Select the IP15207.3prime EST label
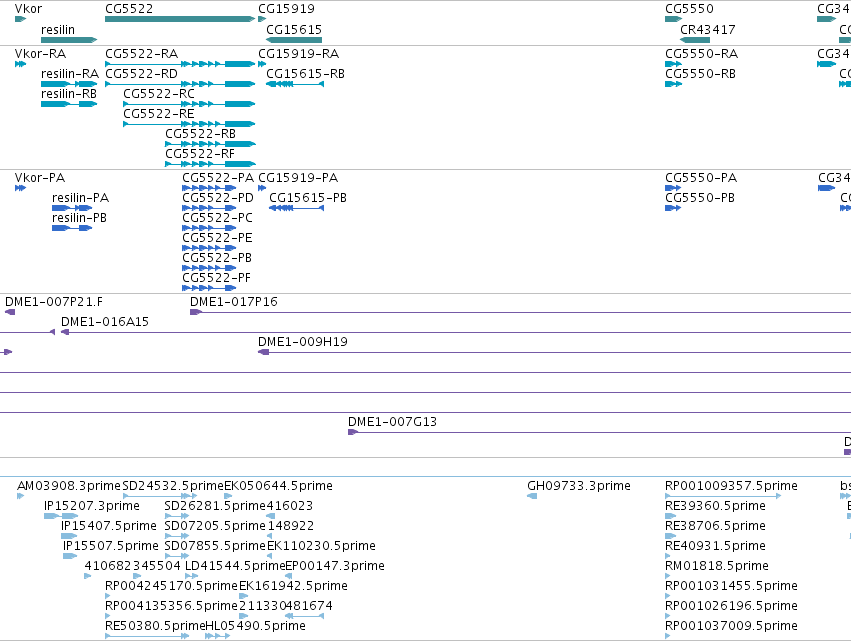 (x=92, y=506)
